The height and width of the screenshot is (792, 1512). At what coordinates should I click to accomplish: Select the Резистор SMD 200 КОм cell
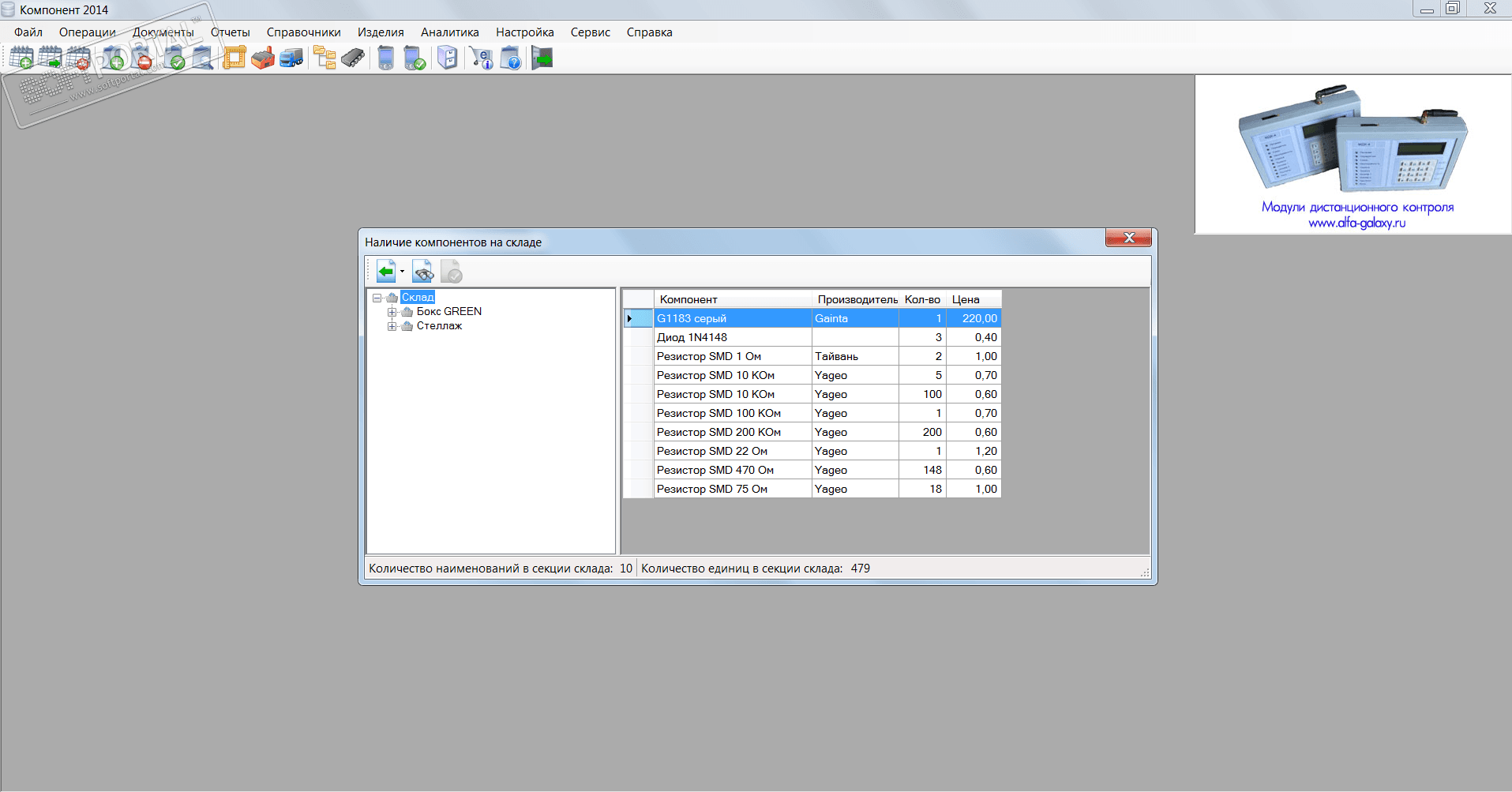click(x=733, y=432)
